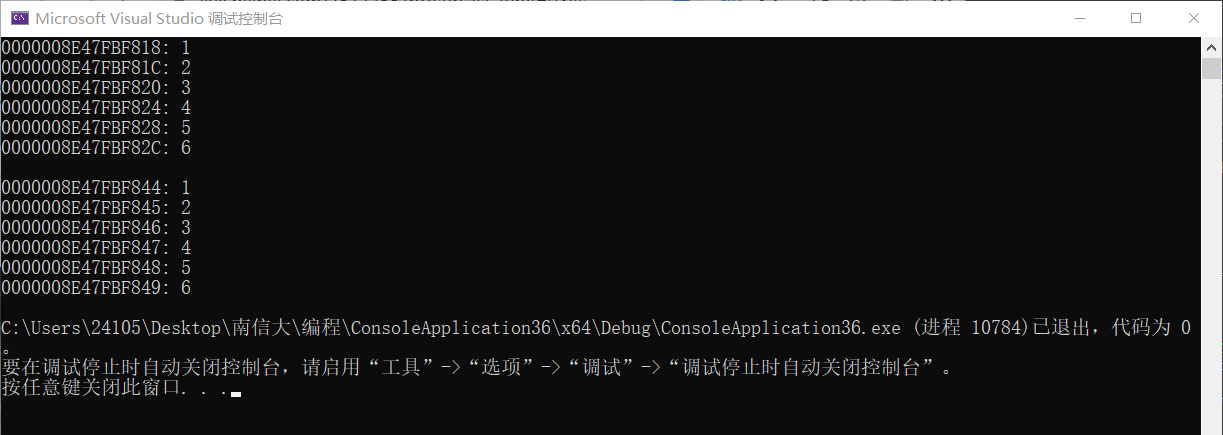The image size is (1223, 435).
Task: Click the scrollbar up arrow
Action: coord(1212,47)
